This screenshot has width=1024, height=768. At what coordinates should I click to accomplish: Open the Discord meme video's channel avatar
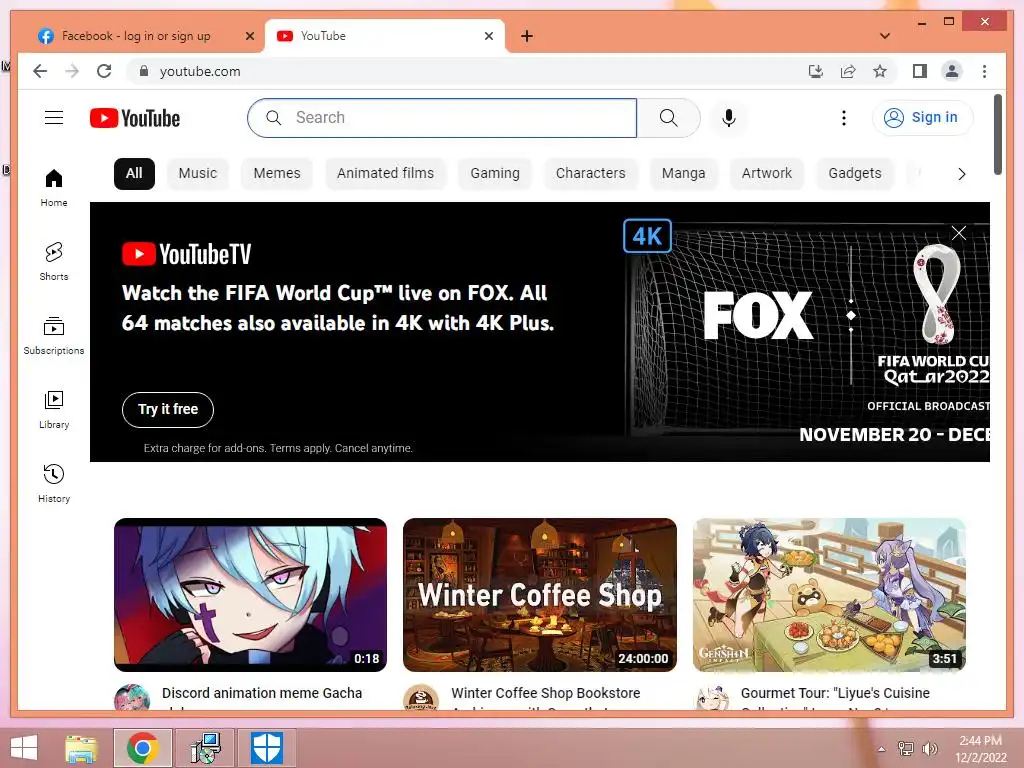[x=131, y=697]
